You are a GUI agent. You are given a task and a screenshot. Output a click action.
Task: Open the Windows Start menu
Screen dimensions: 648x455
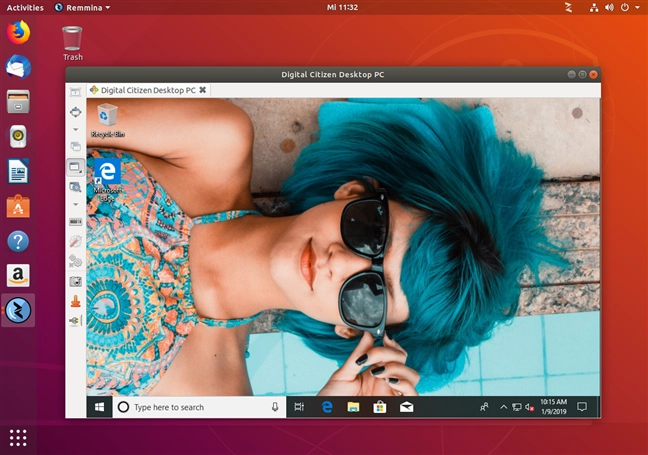pyautogui.click(x=99, y=407)
